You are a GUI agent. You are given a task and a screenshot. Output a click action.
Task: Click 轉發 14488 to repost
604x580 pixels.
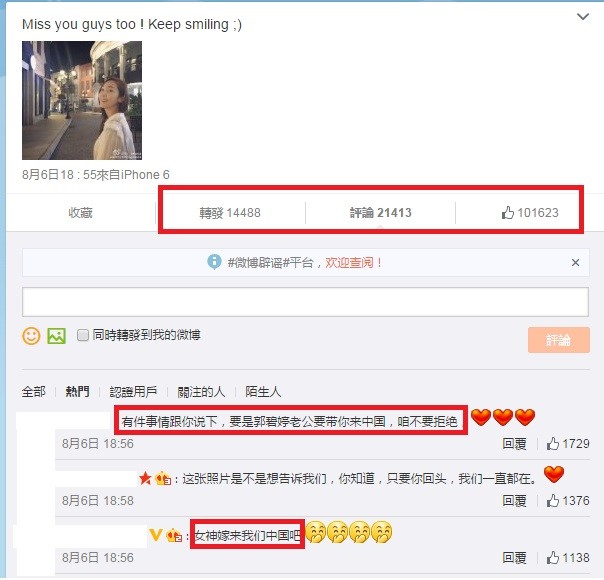click(x=230, y=213)
